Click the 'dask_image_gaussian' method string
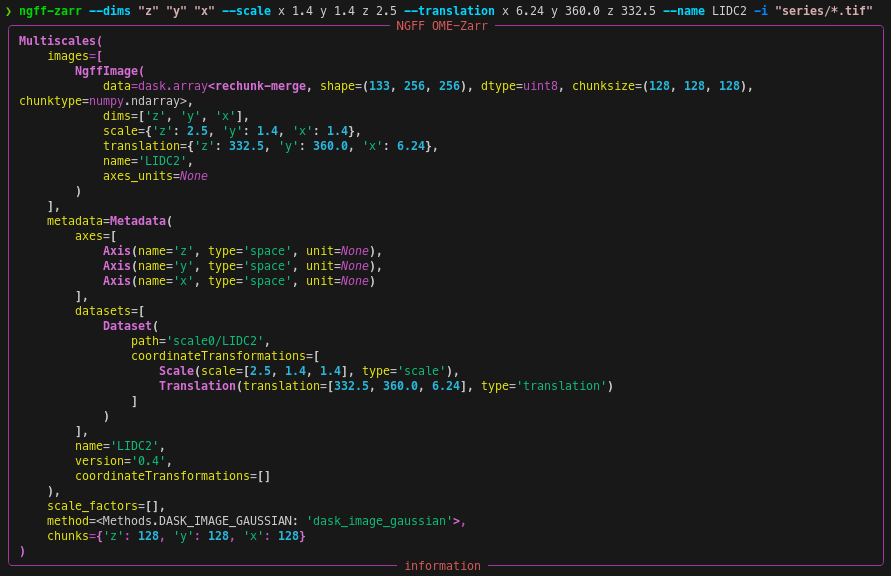The height and width of the screenshot is (576, 891). [x=379, y=521]
